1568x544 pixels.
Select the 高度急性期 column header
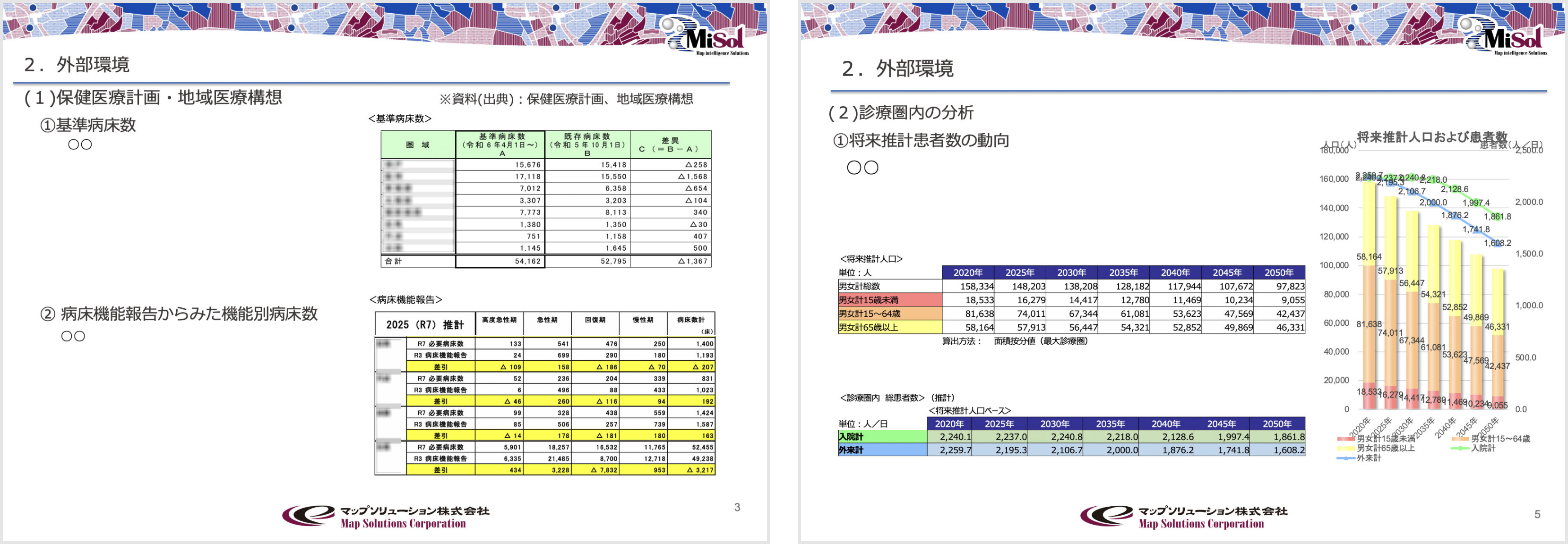click(499, 320)
